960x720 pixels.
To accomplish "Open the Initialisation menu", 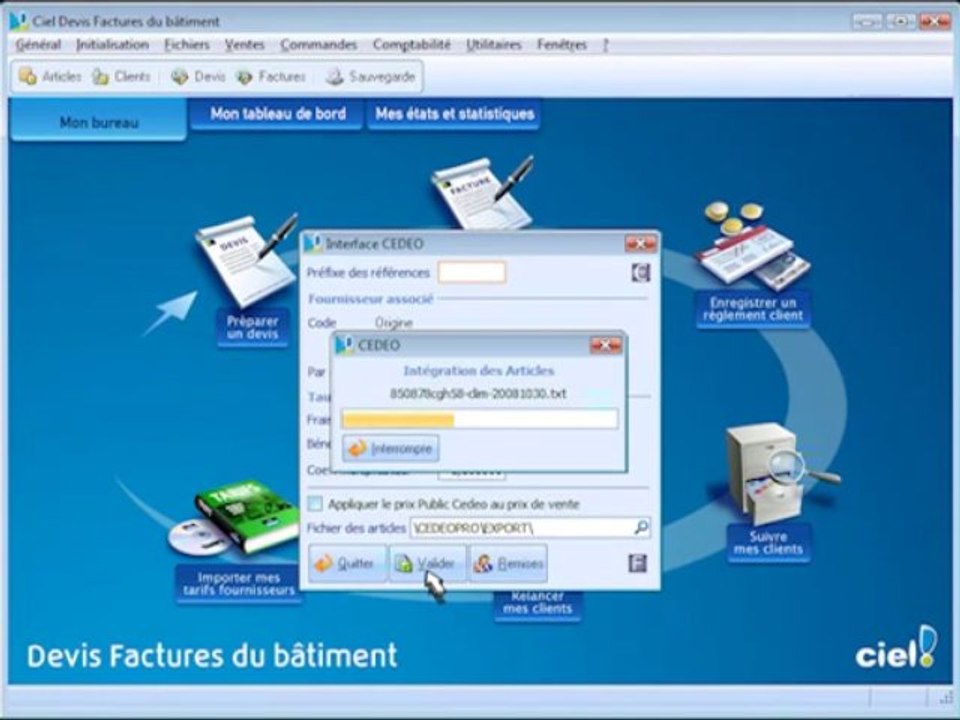I will (x=112, y=45).
